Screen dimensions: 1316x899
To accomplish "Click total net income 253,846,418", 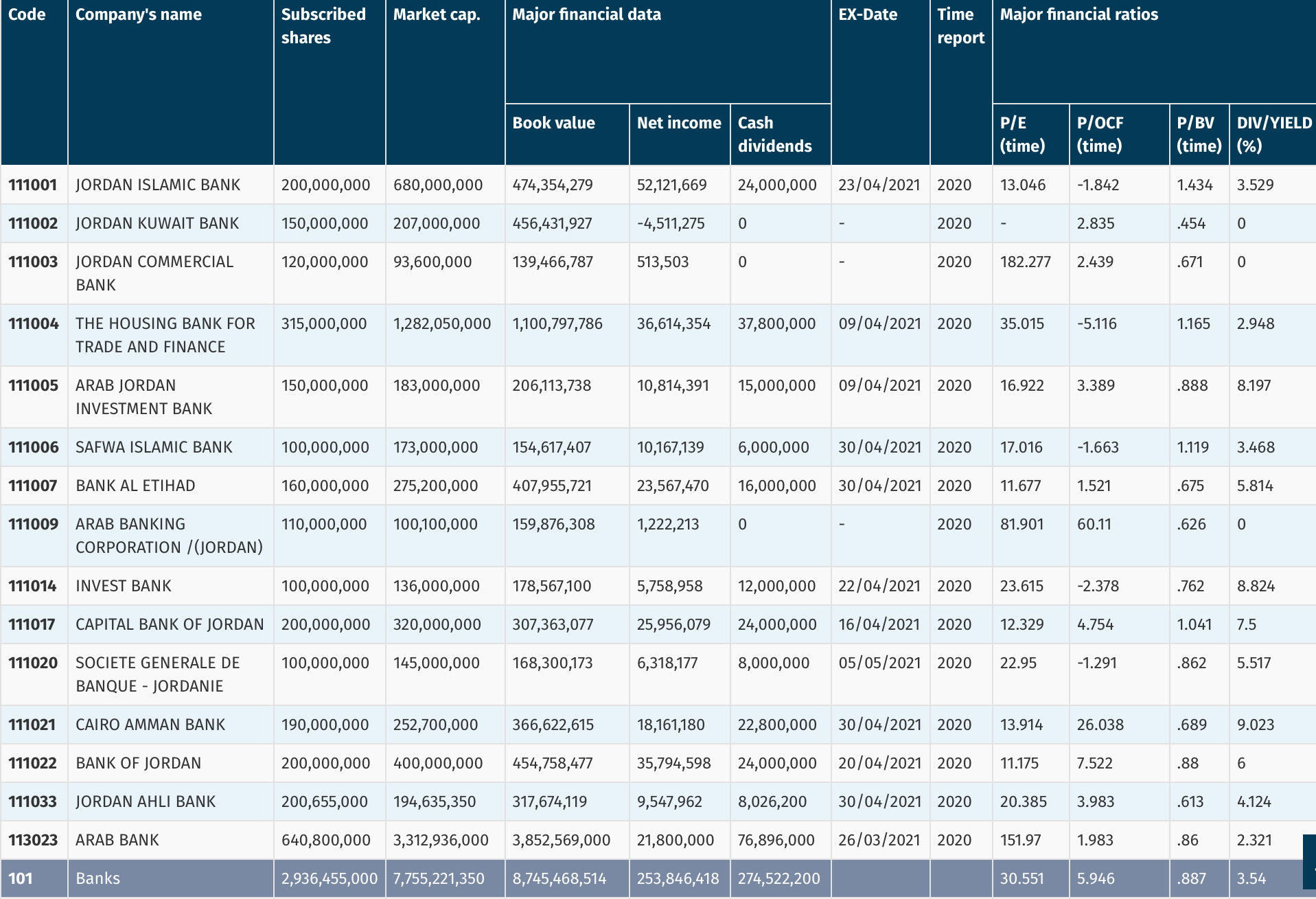I will tap(678, 878).
